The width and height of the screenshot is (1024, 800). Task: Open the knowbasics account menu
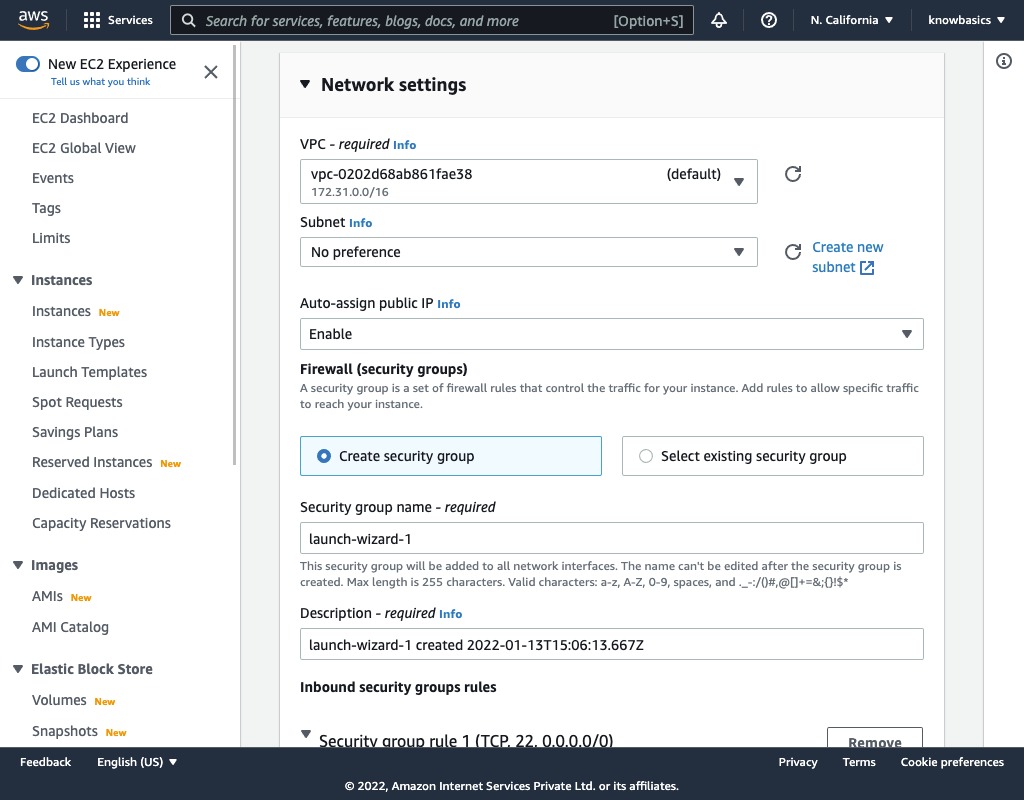[967, 20]
